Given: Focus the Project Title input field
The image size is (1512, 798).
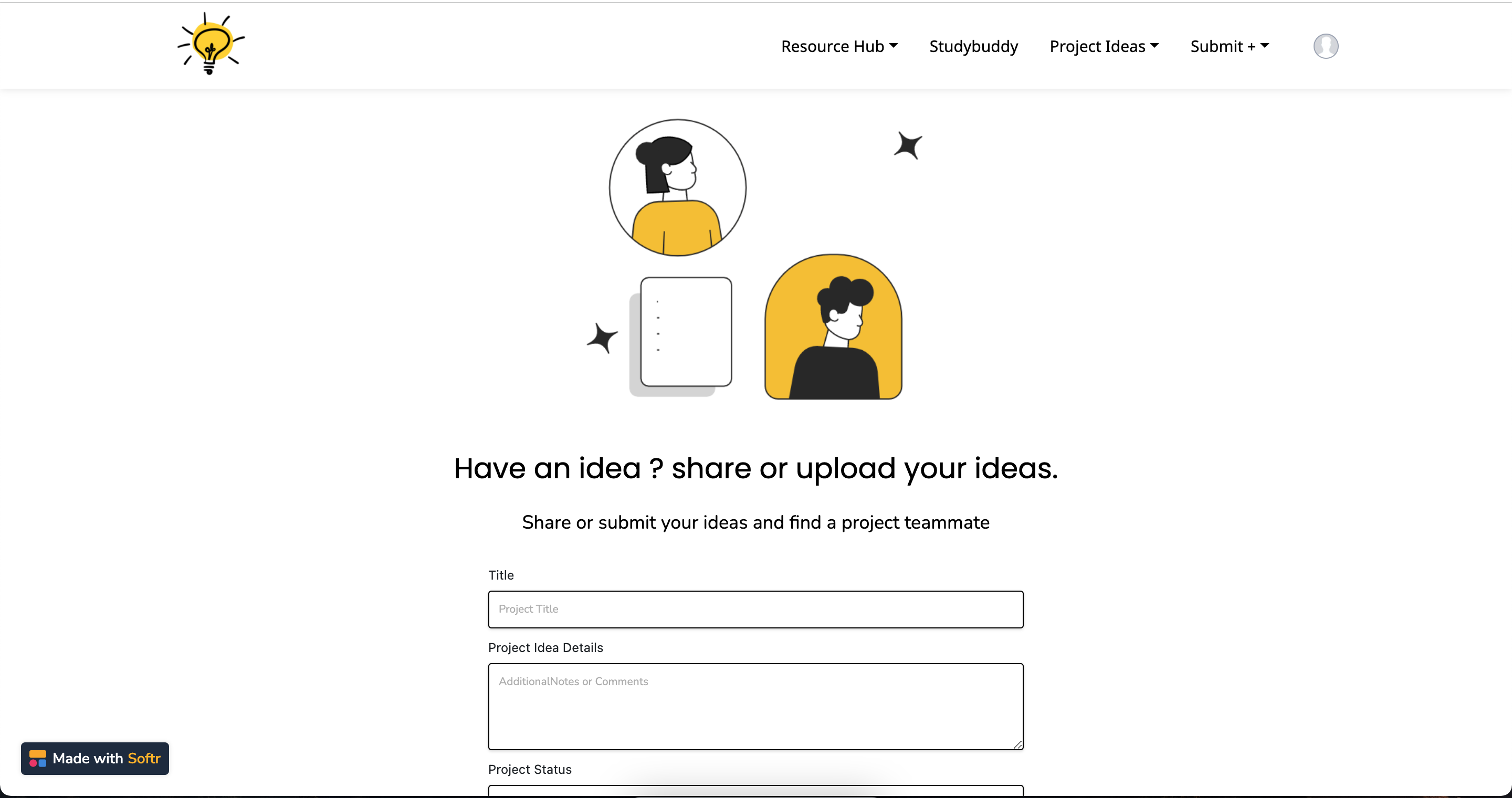Looking at the screenshot, I should tap(756, 609).
